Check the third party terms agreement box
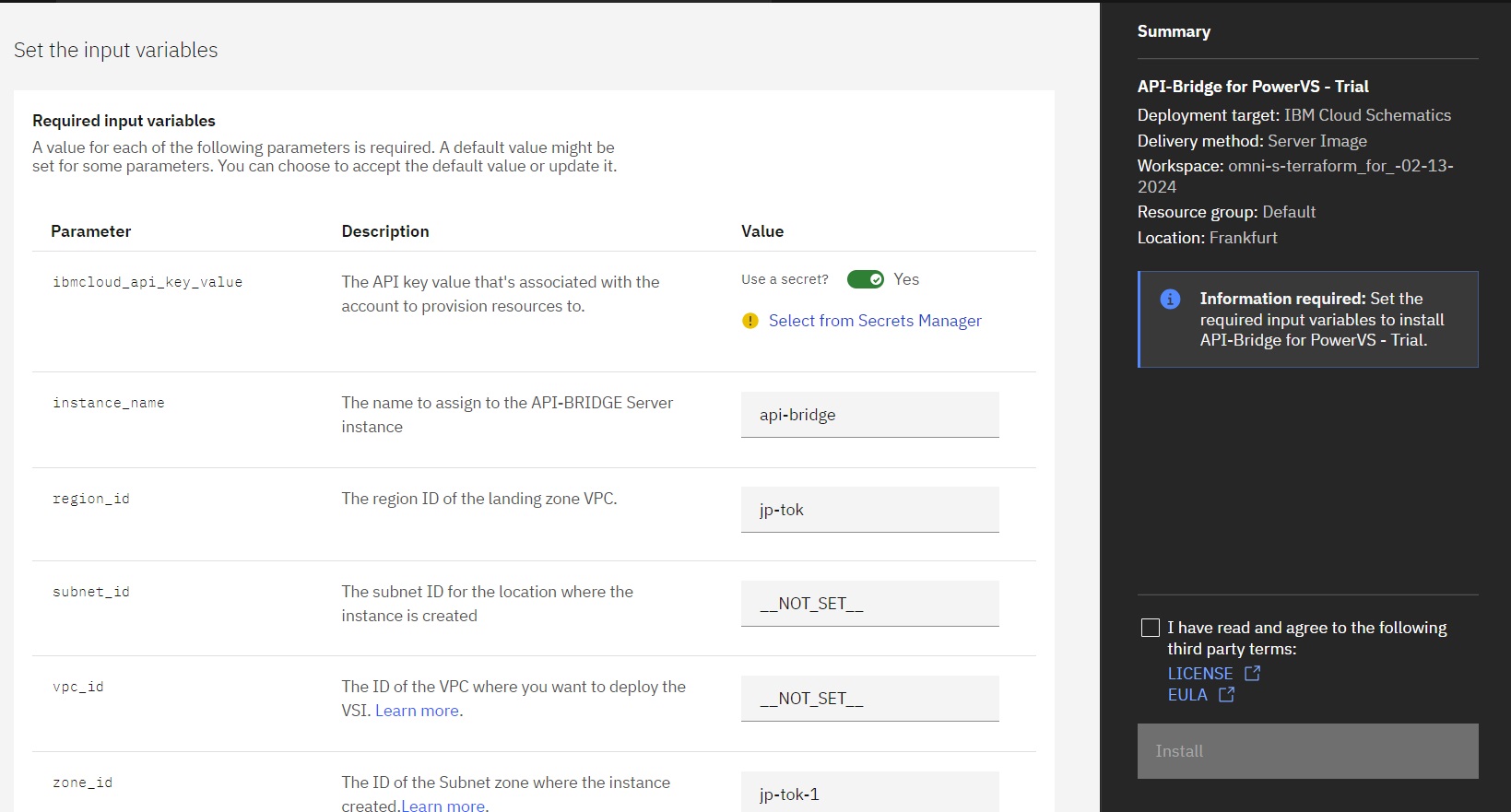Viewport: 1511px width, 812px height. pos(1151,628)
